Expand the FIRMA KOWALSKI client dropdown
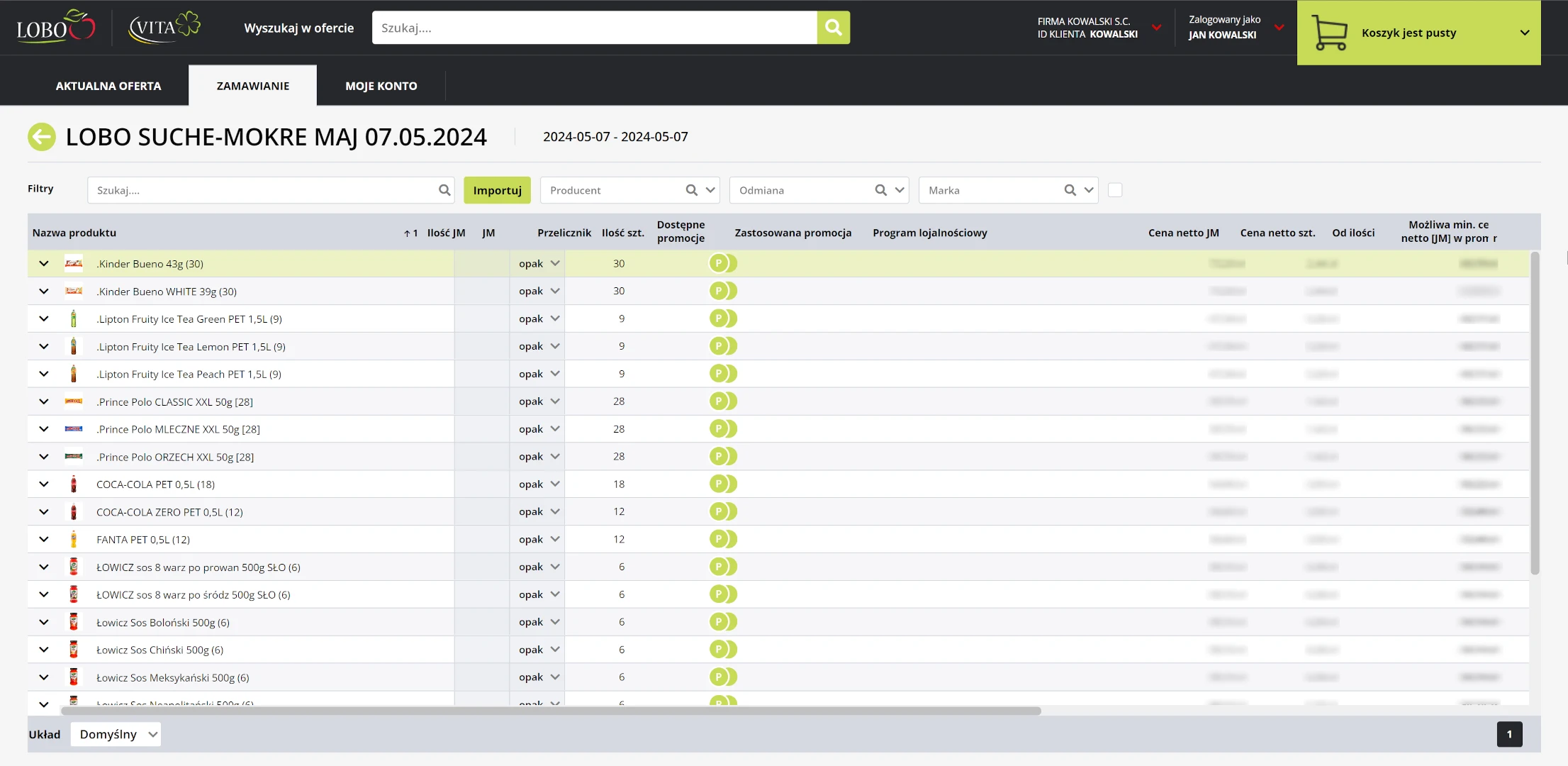 [x=1157, y=28]
